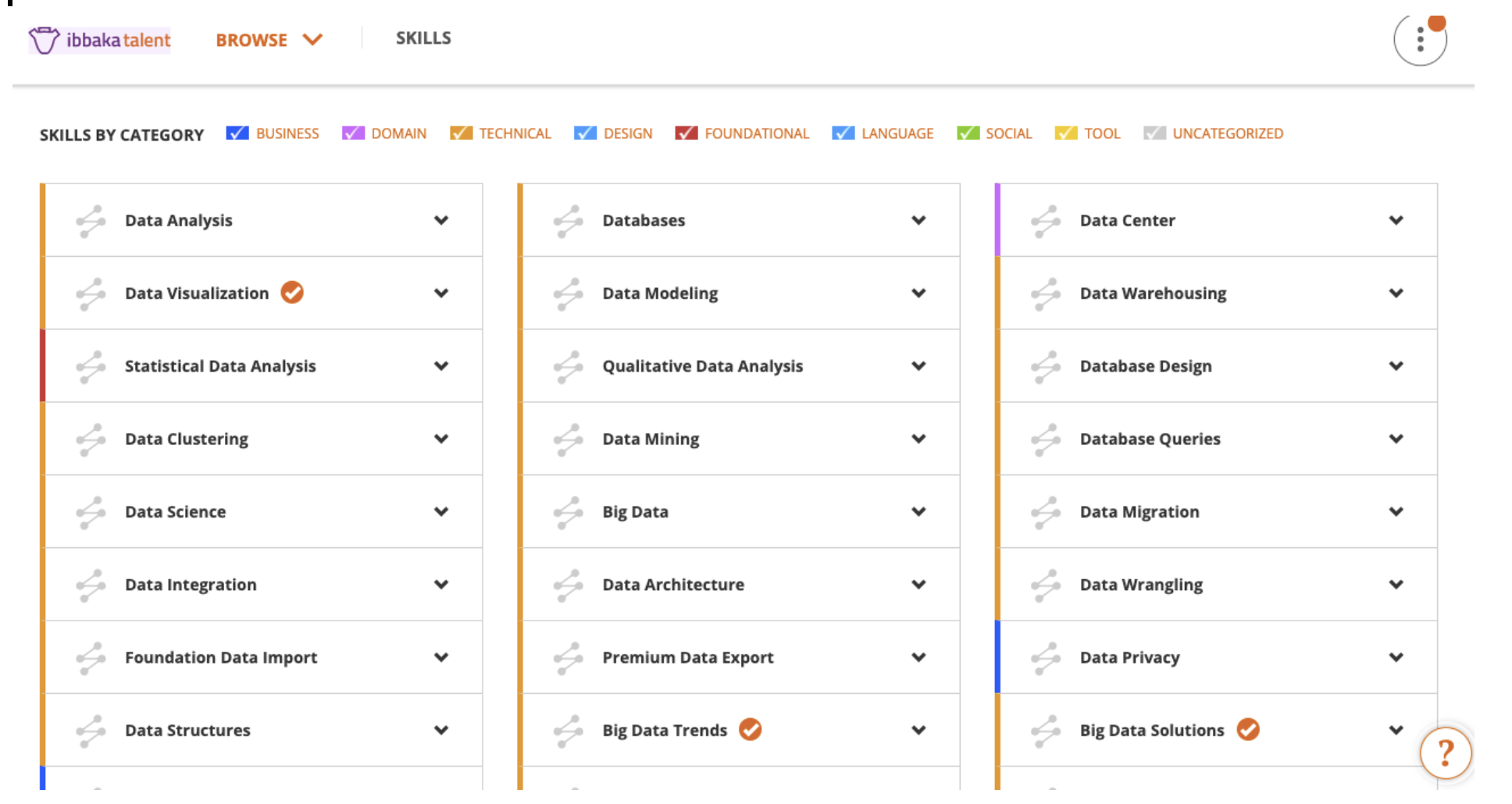Click the graph icon beside Database Design
Image resolution: width=1512 pixels, height=804 pixels.
point(1046,366)
